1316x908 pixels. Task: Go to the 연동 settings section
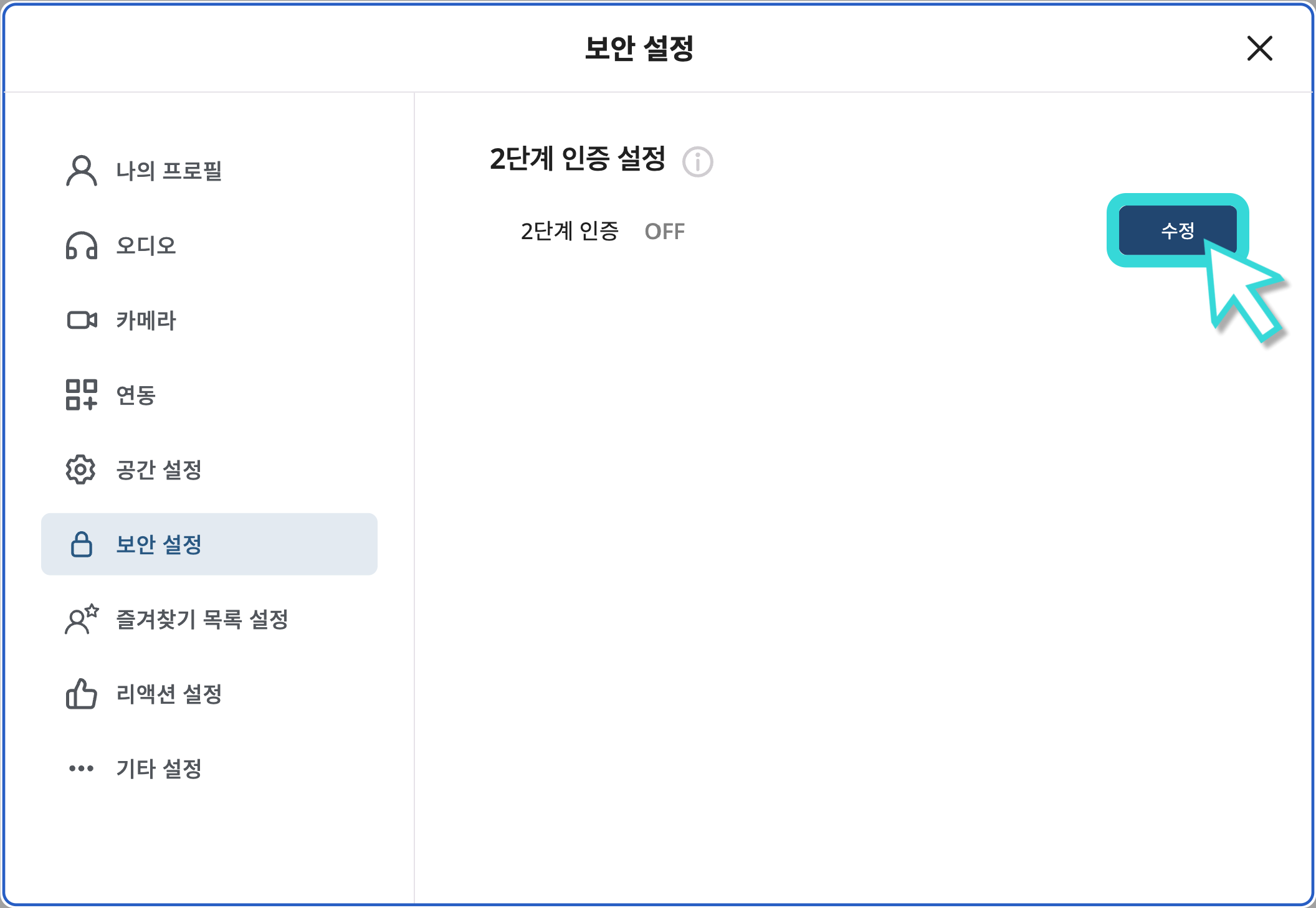pyautogui.click(x=135, y=395)
